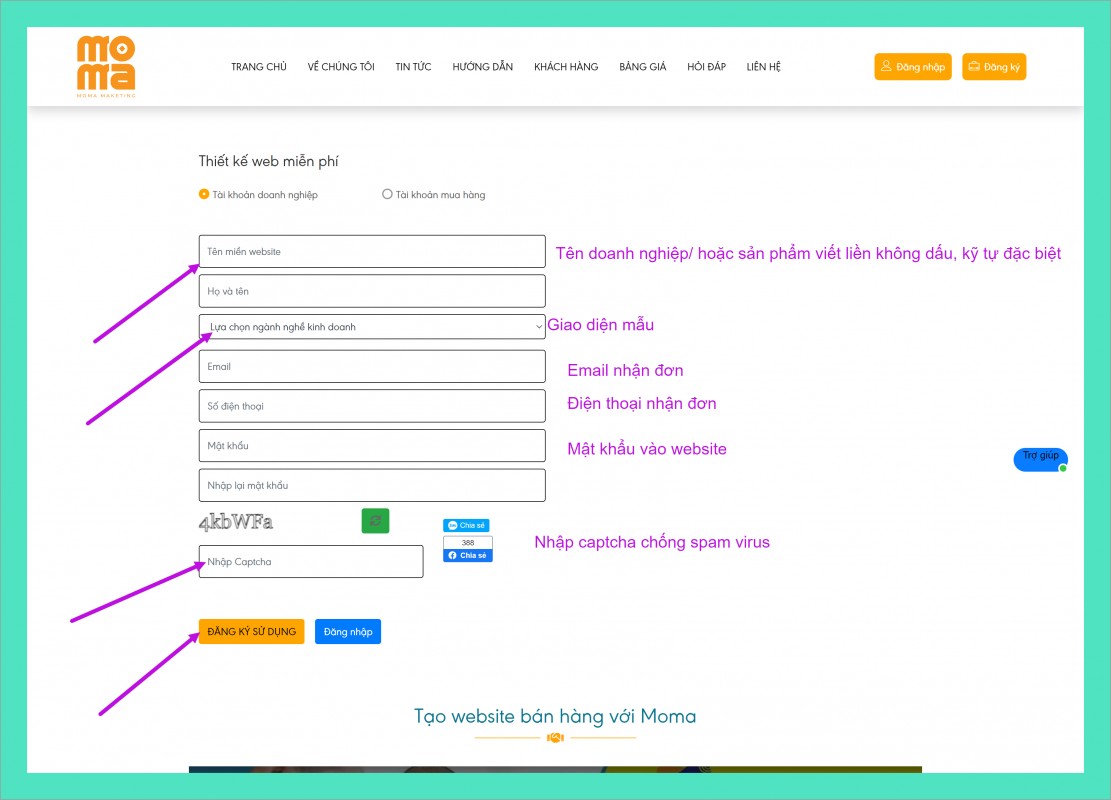The image size is (1111, 800).
Task: Open Hướng dẫn in navigation bar
Action: click(x=482, y=67)
